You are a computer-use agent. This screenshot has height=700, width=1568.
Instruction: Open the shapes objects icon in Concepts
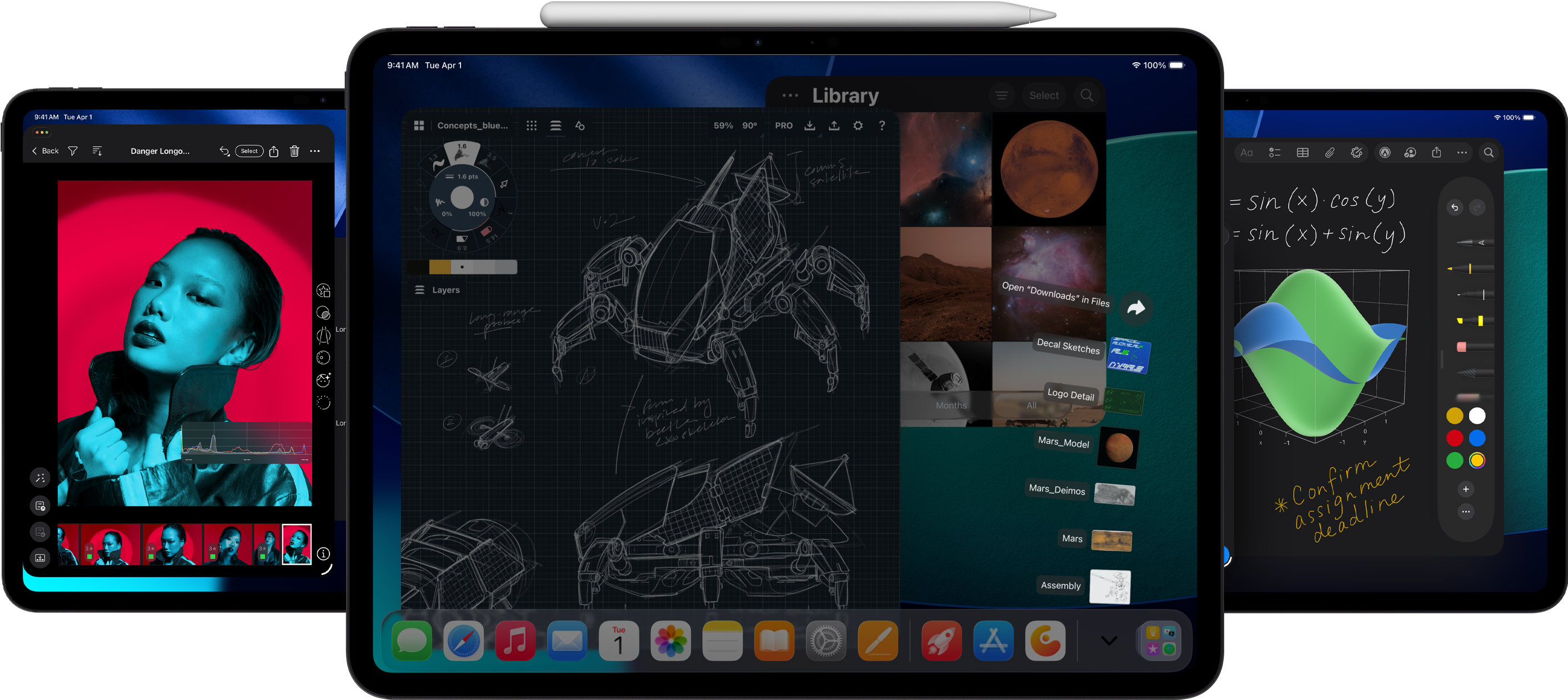[x=580, y=126]
